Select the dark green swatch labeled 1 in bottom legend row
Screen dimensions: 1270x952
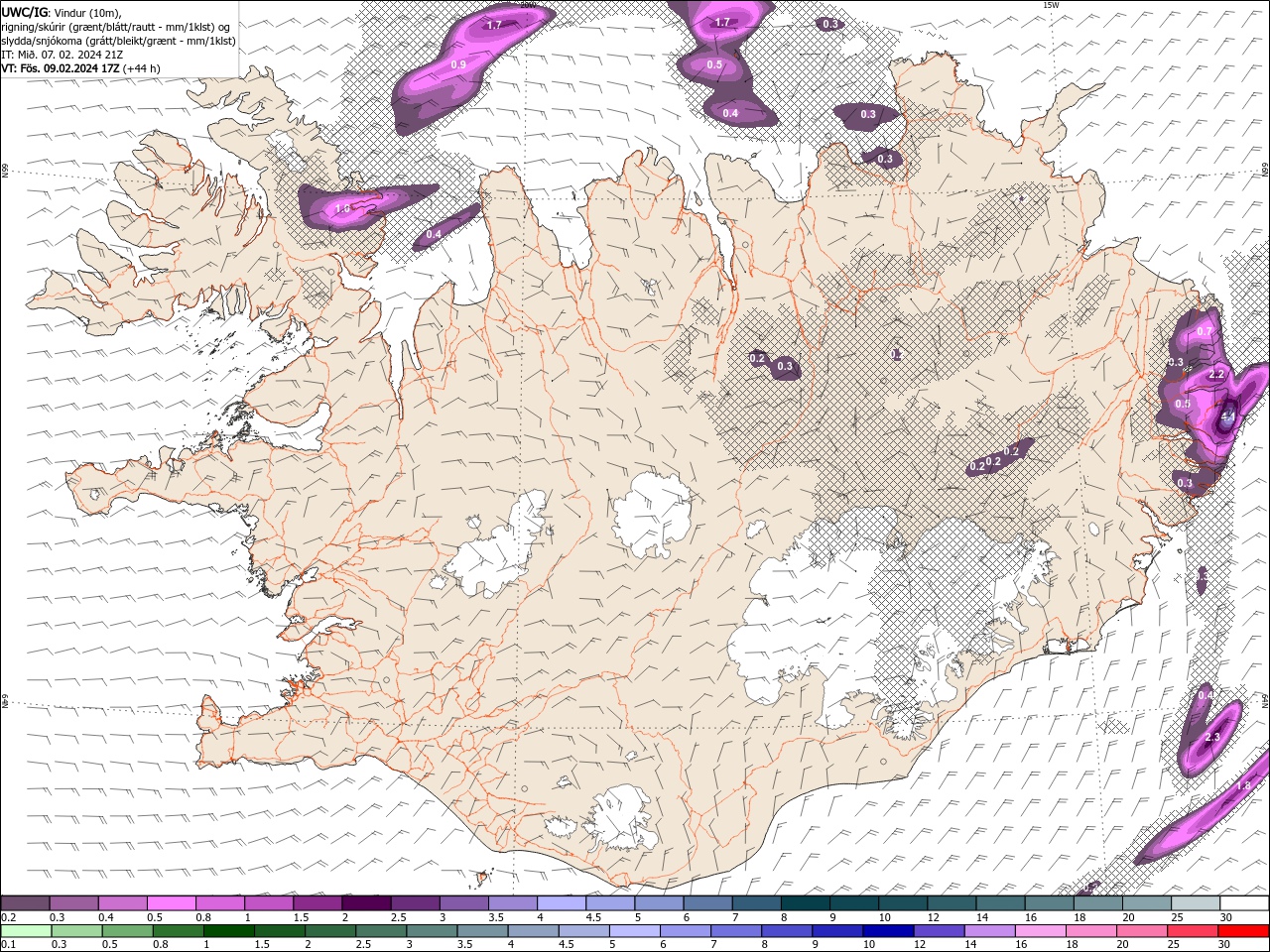click(x=228, y=930)
